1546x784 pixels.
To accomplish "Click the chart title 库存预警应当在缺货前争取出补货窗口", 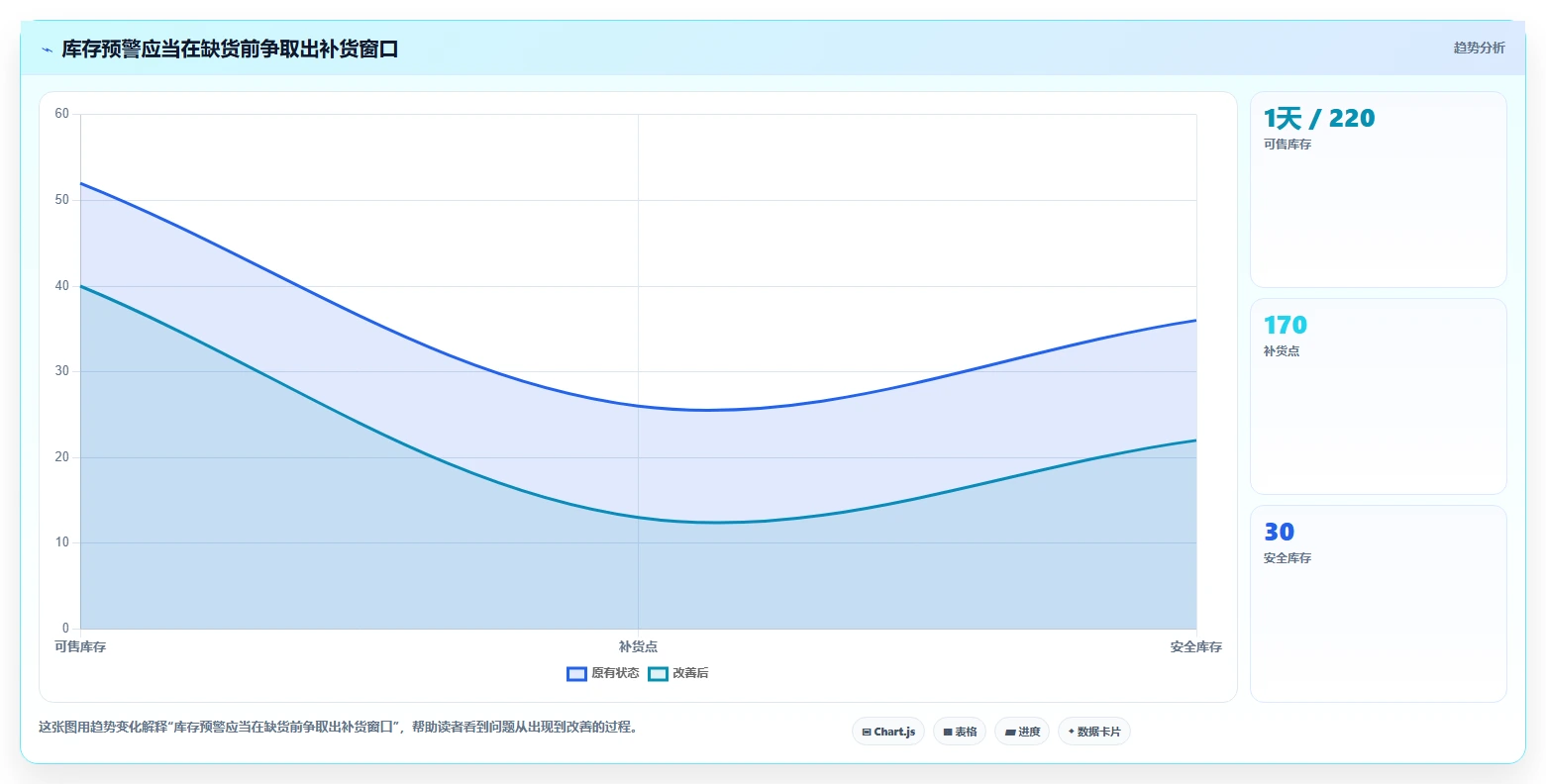I will click(x=230, y=49).
